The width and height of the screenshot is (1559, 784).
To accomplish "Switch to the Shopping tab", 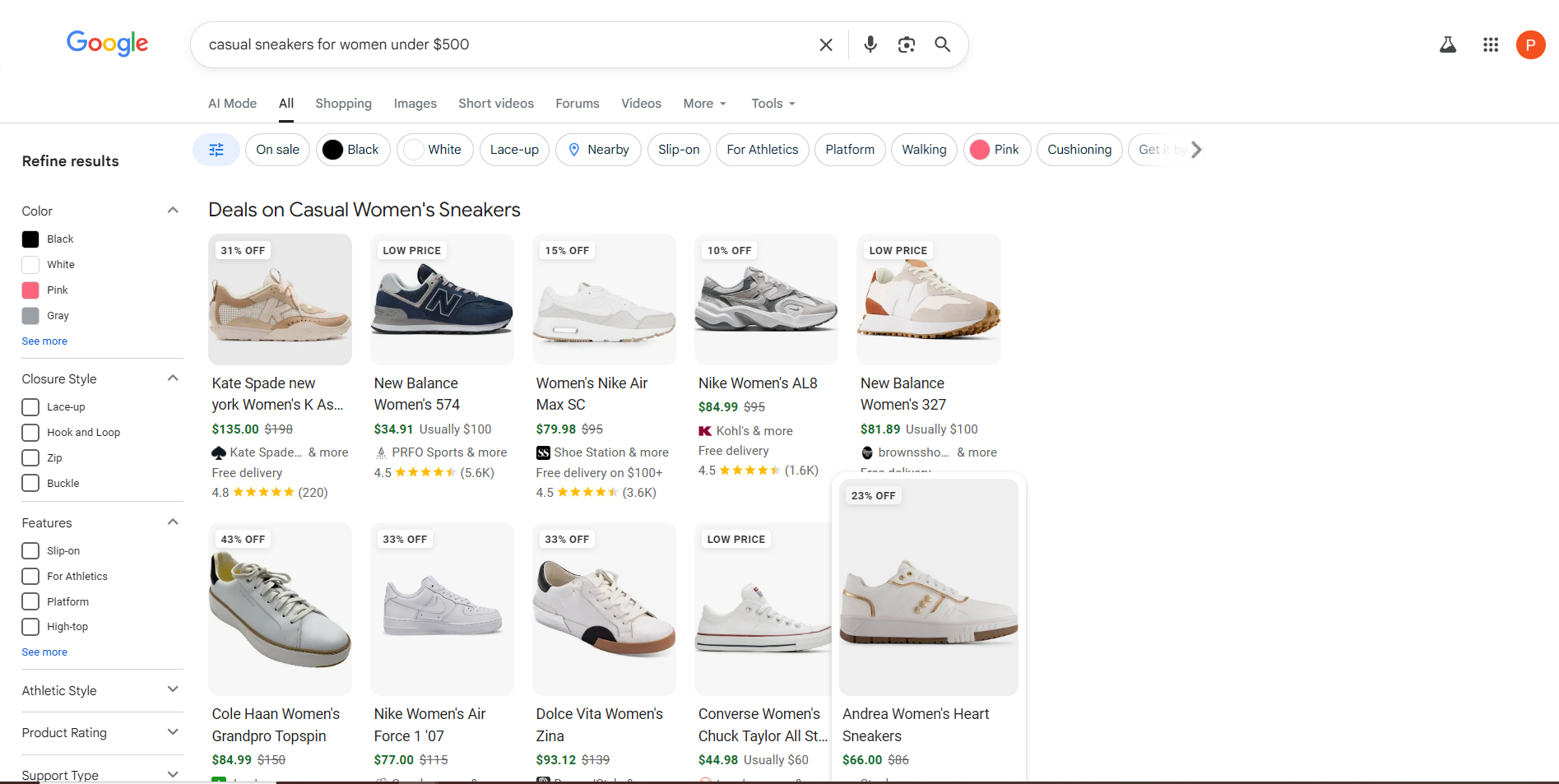I will tap(343, 104).
